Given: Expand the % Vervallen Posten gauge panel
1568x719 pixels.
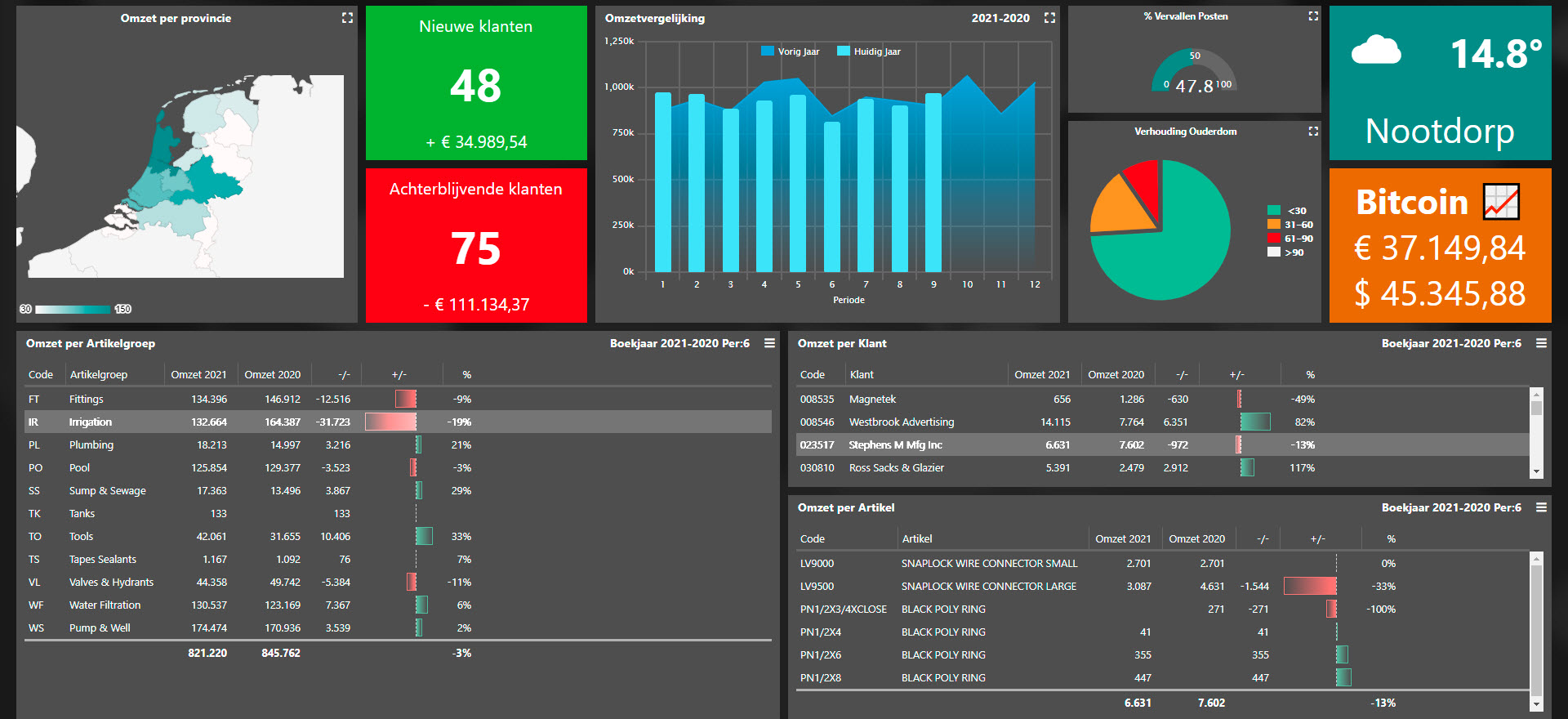Looking at the screenshot, I should point(1313,16).
